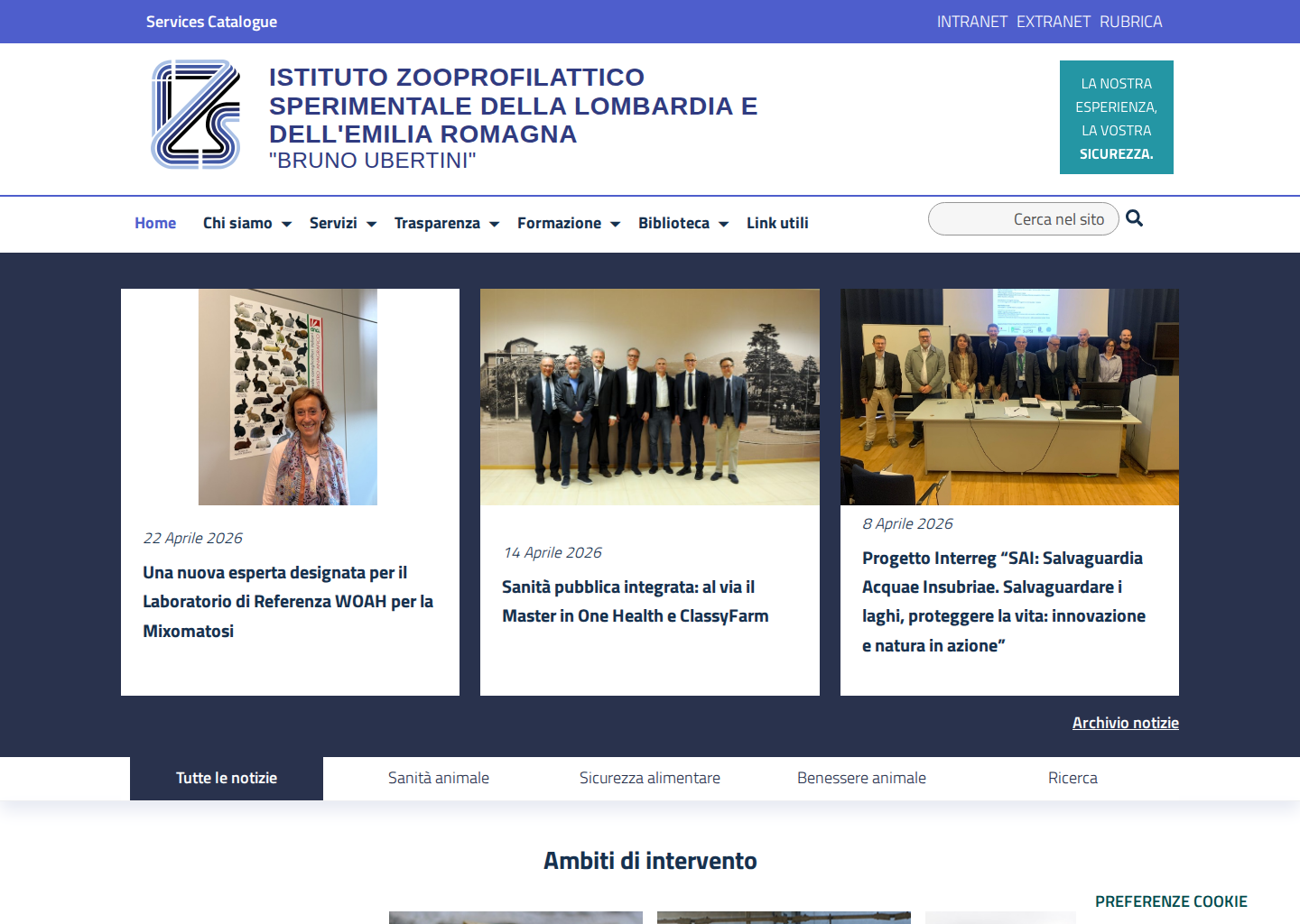Open the Link utili menu item
The height and width of the screenshot is (924, 1300).
(x=777, y=223)
